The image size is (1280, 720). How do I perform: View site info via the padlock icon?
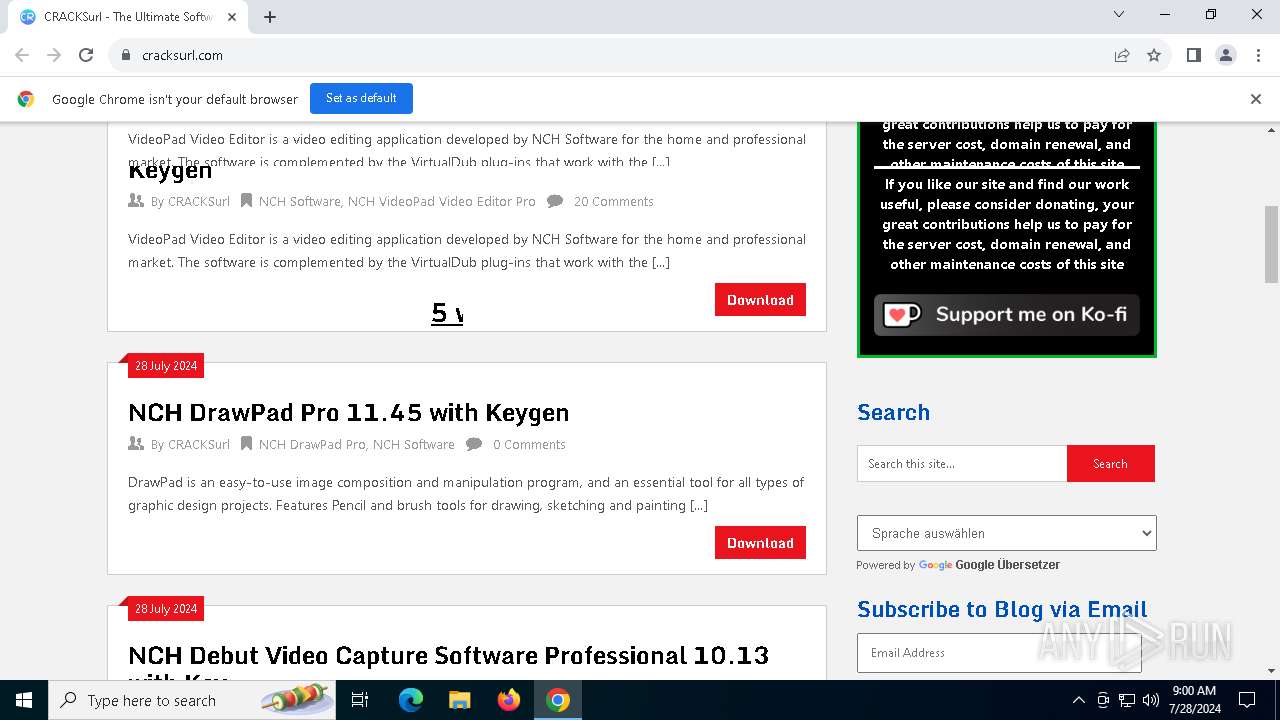(x=126, y=55)
